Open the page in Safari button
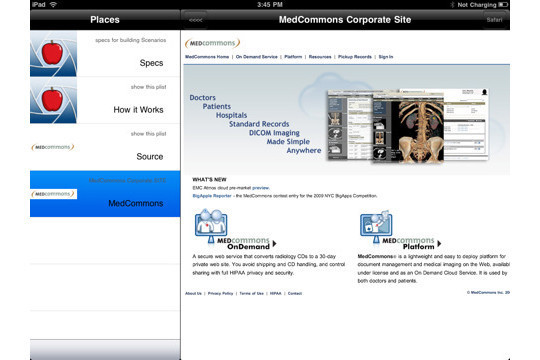540x360 pixels. pyautogui.click(x=494, y=20)
